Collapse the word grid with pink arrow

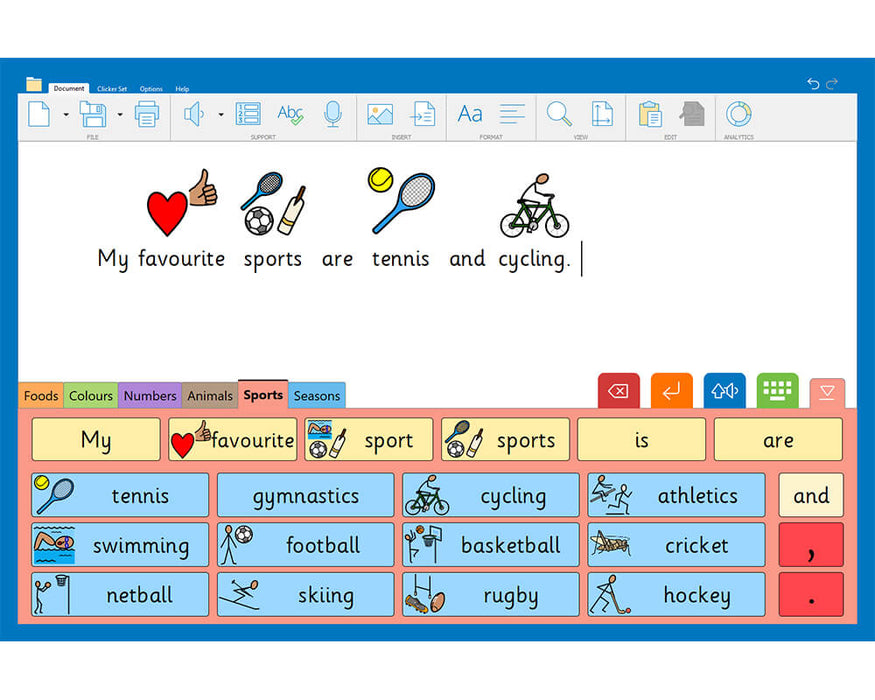coord(827,393)
